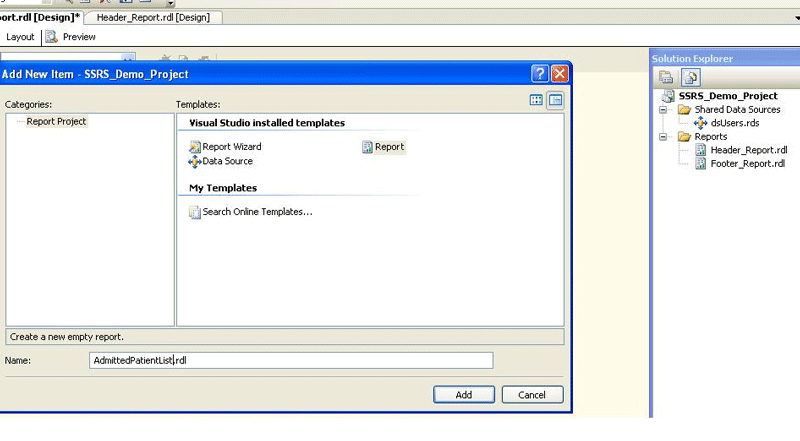
Task: Click the Add button
Action: pyautogui.click(x=464, y=395)
